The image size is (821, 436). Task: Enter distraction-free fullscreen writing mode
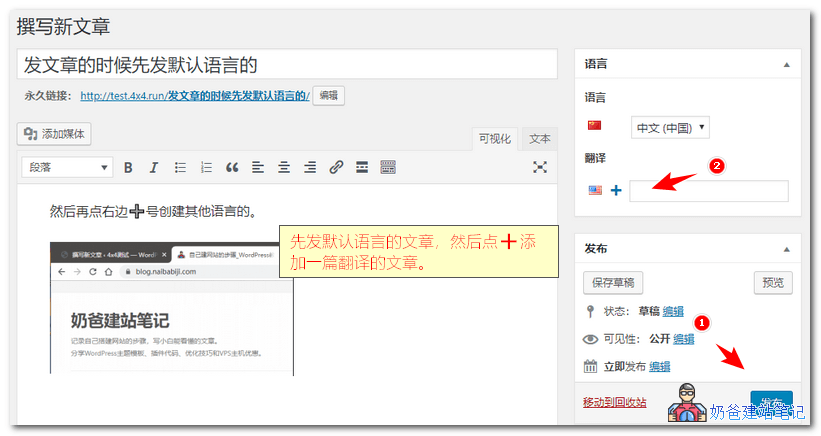point(540,167)
